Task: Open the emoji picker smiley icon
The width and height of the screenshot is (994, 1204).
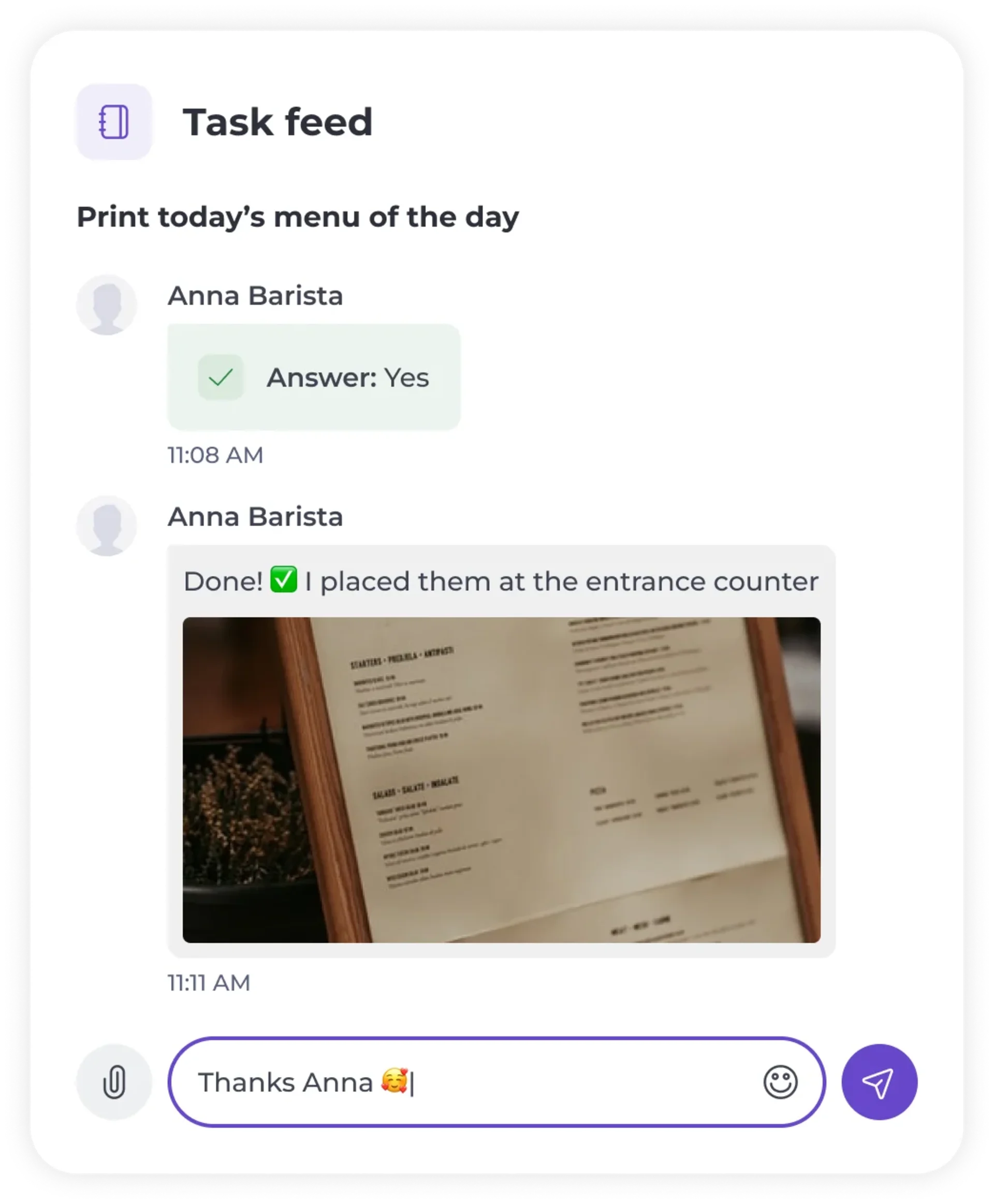Action: tap(780, 1082)
